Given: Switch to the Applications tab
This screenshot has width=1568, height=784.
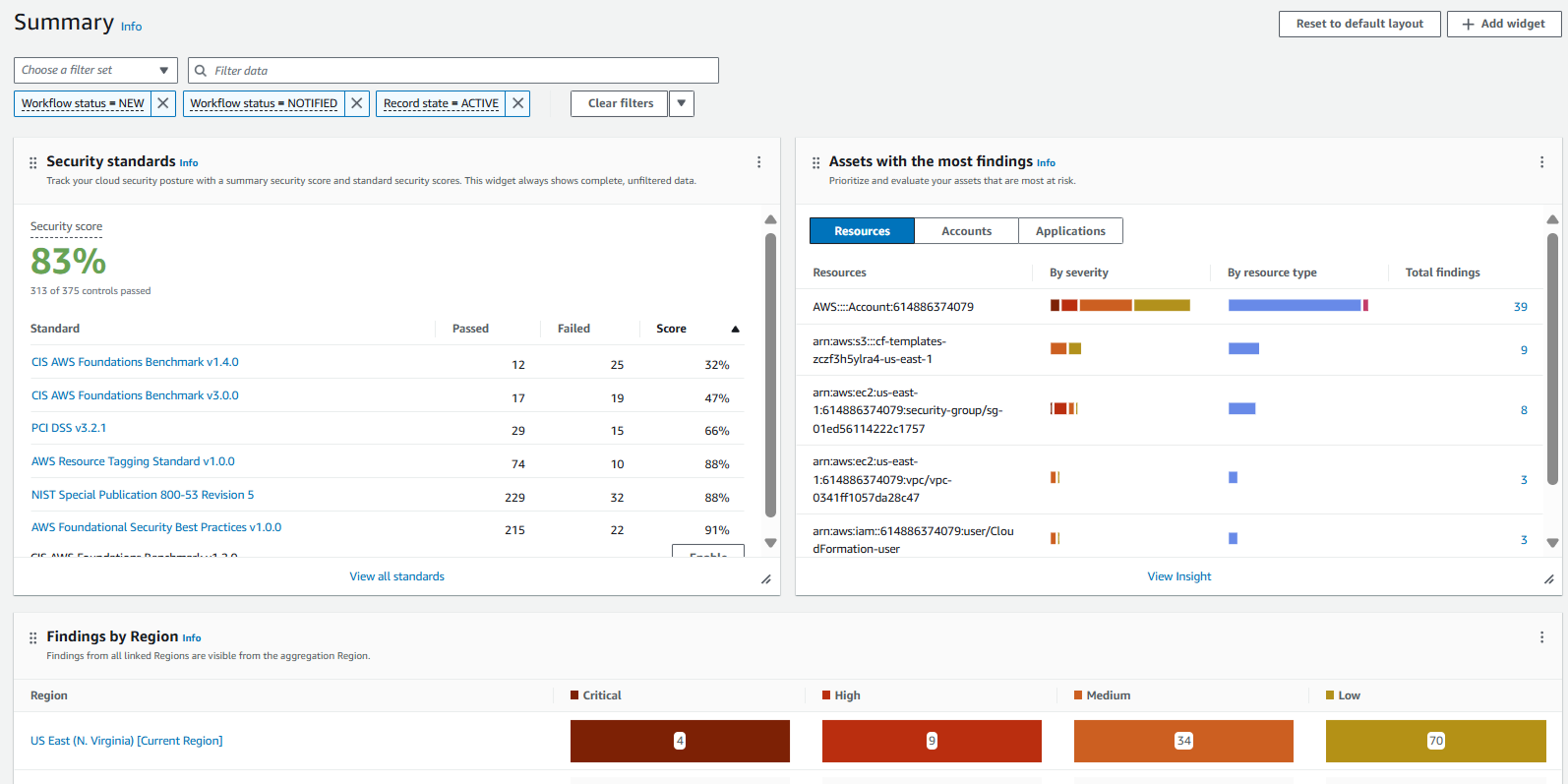Looking at the screenshot, I should [x=1069, y=231].
